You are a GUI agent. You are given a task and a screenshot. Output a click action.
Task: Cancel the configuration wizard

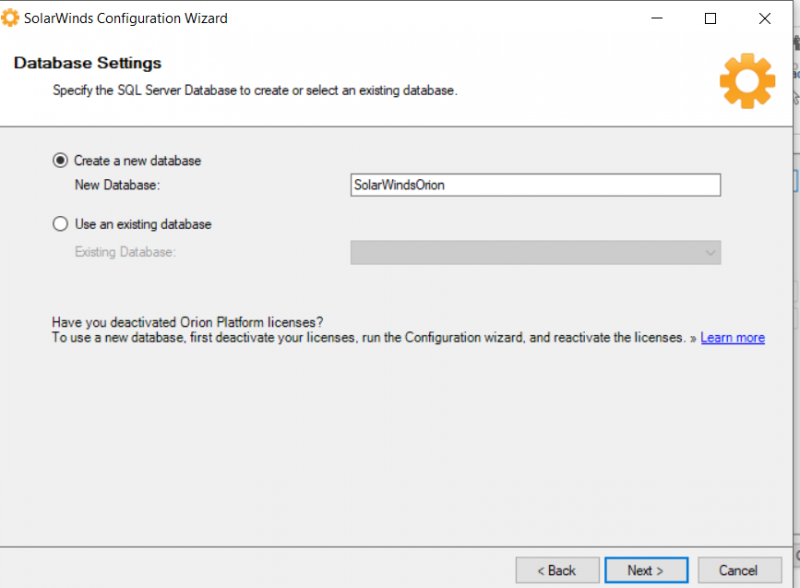pos(738,570)
